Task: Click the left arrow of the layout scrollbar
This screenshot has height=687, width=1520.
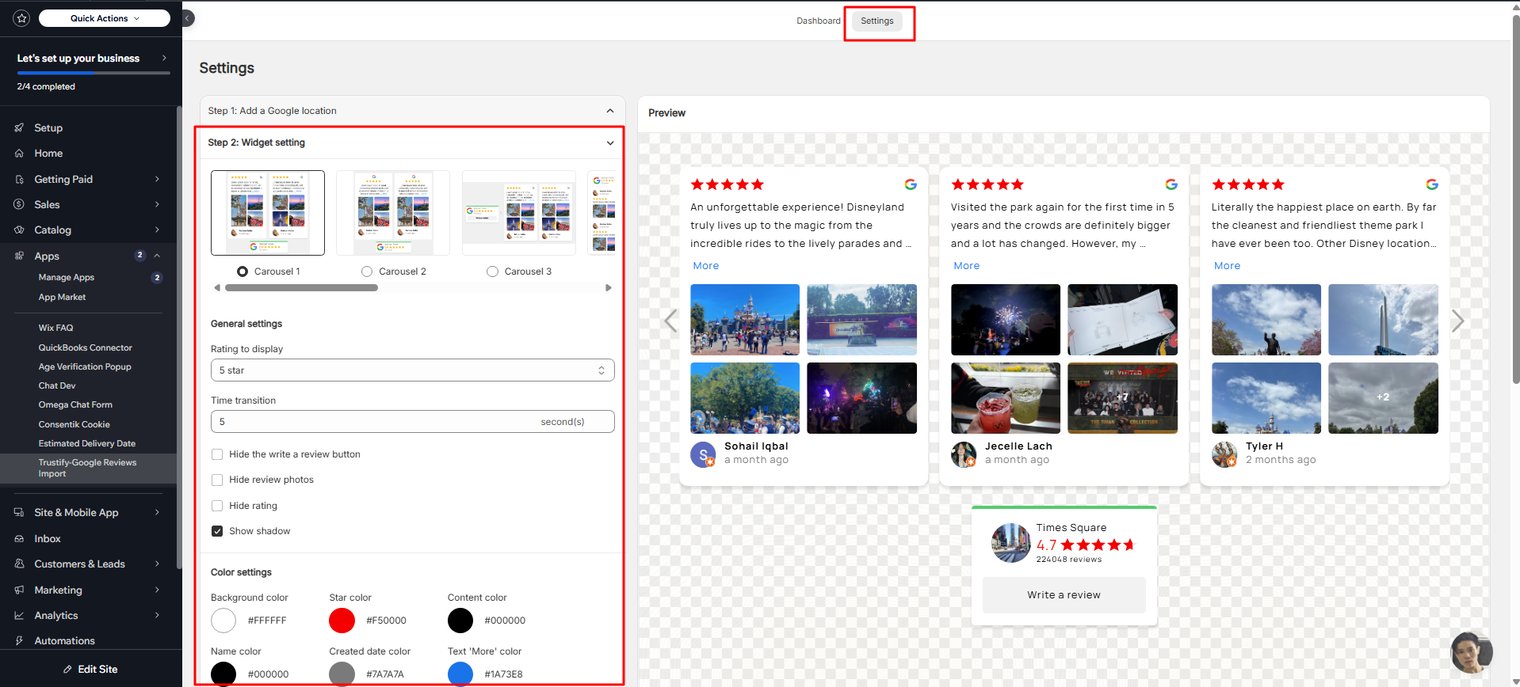Action: point(217,288)
